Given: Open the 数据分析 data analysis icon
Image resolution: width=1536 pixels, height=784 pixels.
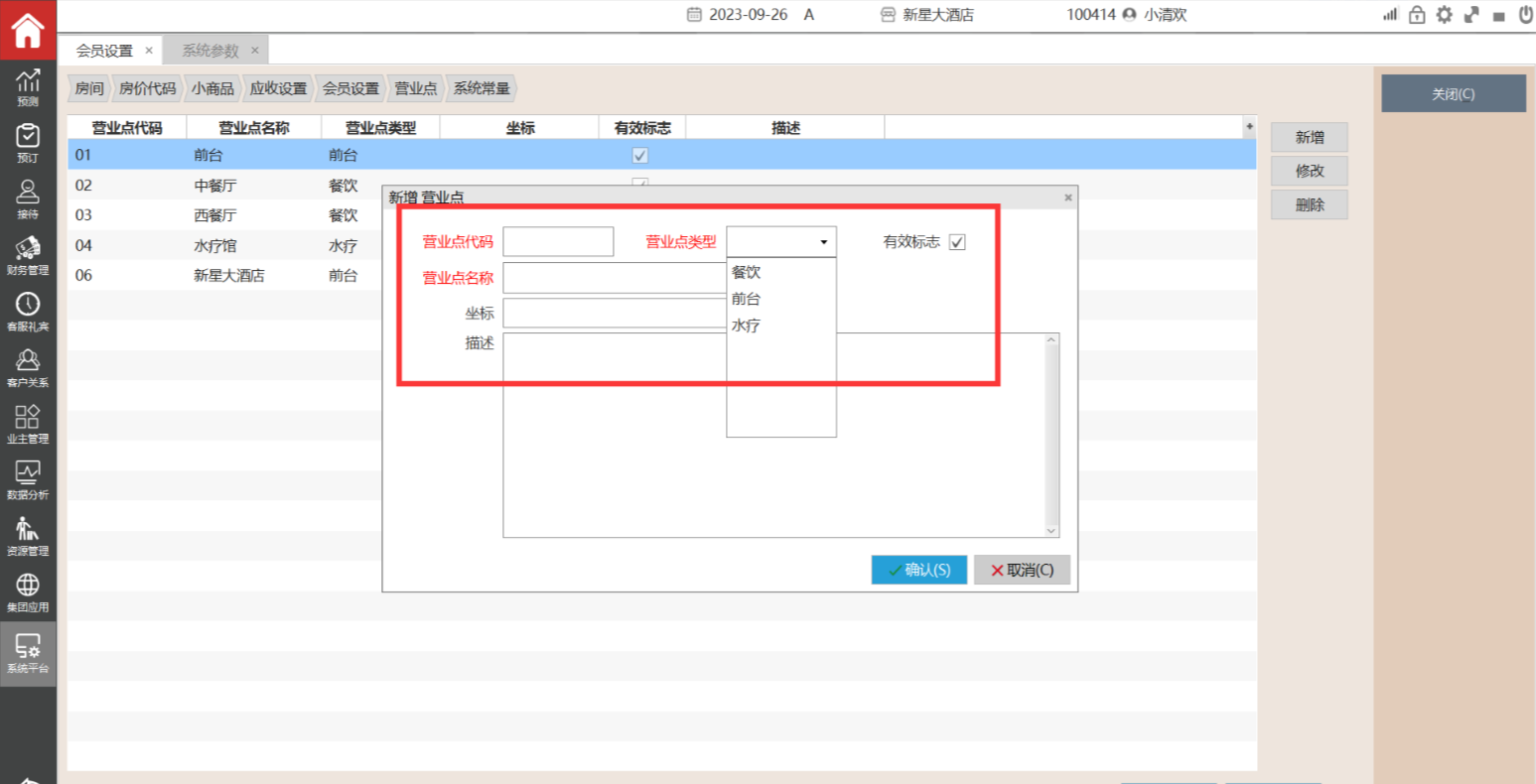Looking at the screenshot, I should pyautogui.click(x=28, y=478).
